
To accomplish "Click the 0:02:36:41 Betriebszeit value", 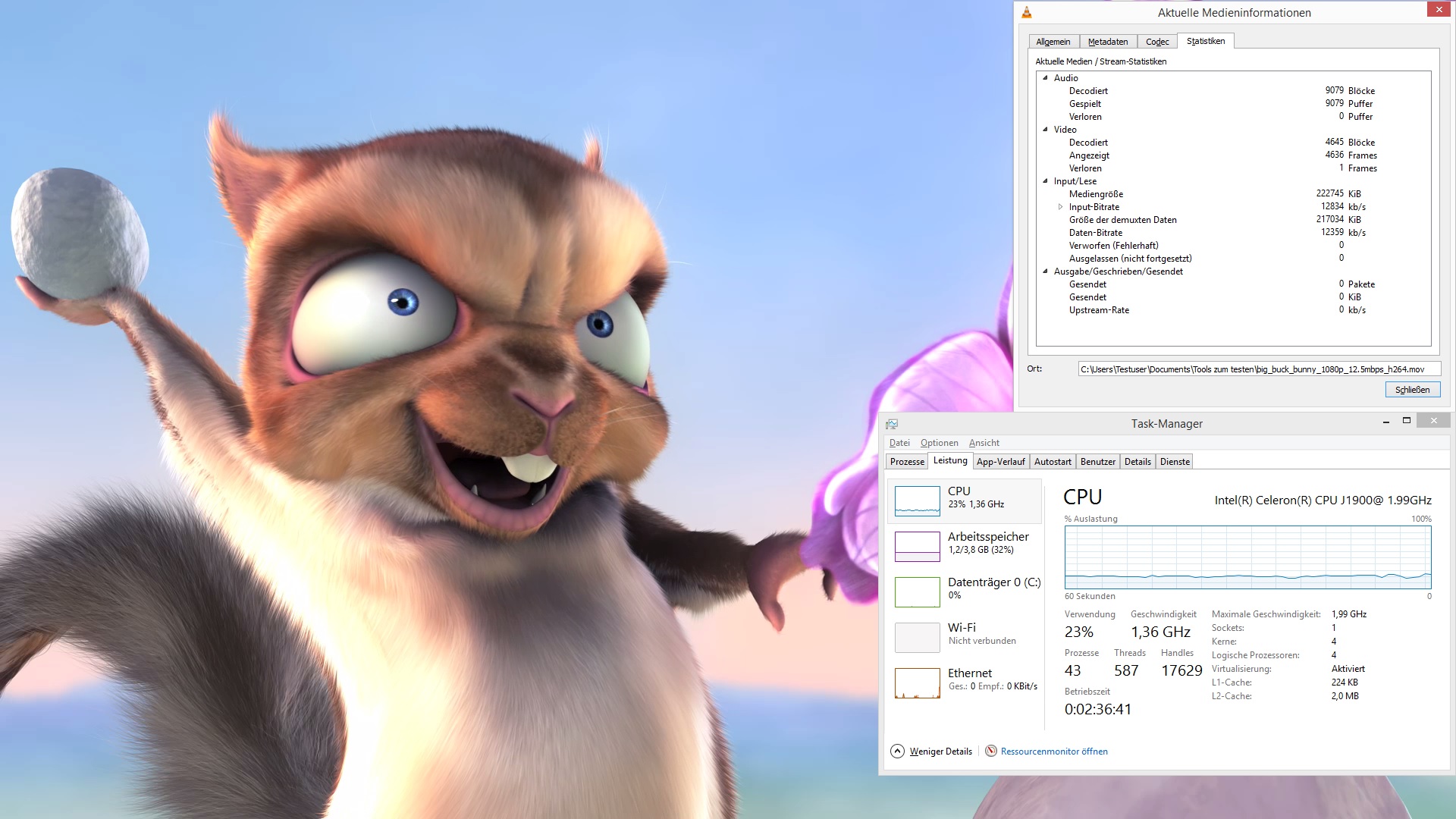I will pyautogui.click(x=1097, y=710).
